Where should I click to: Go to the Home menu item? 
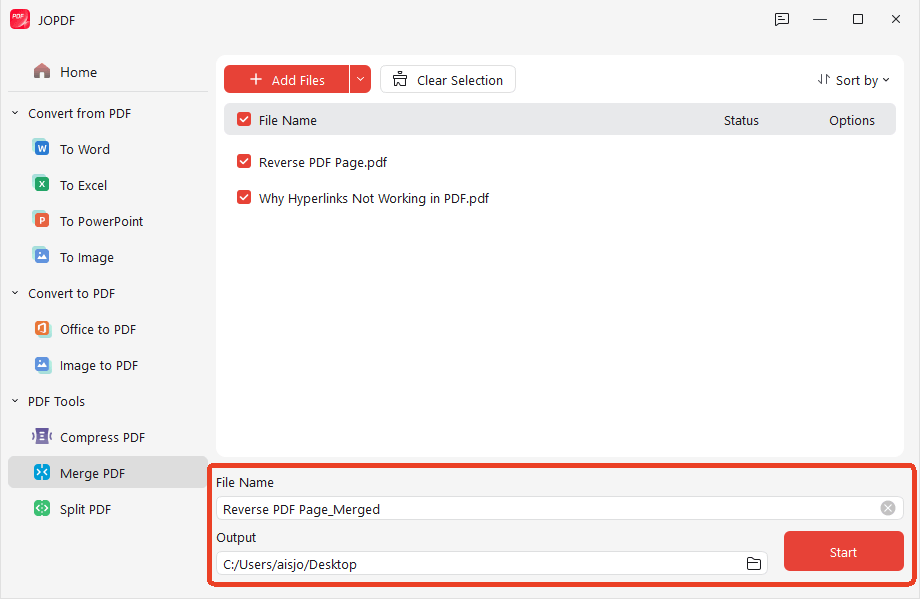click(x=108, y=72)
